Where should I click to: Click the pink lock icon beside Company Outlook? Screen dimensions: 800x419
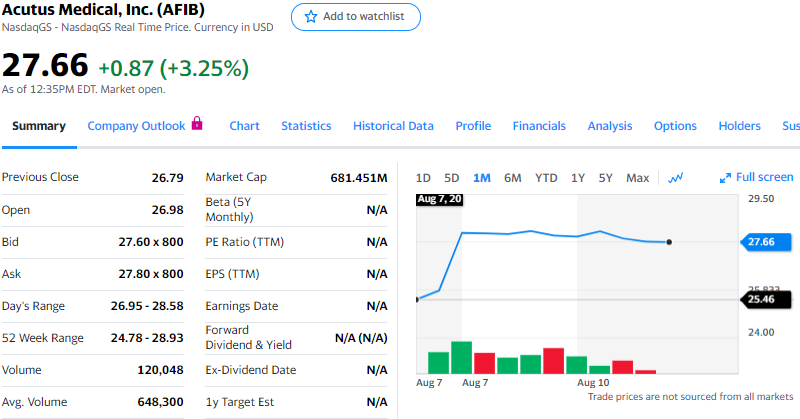click(x=197, y=124)
